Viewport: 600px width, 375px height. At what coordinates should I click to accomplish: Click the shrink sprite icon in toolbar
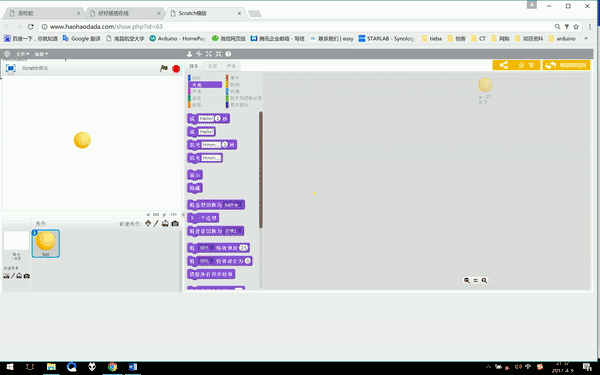pyautogui.click(x=218, y=54)
